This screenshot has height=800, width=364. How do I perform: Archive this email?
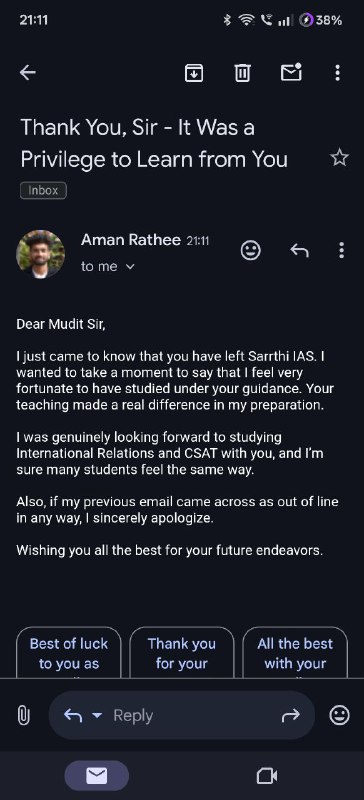click(194, 73)
